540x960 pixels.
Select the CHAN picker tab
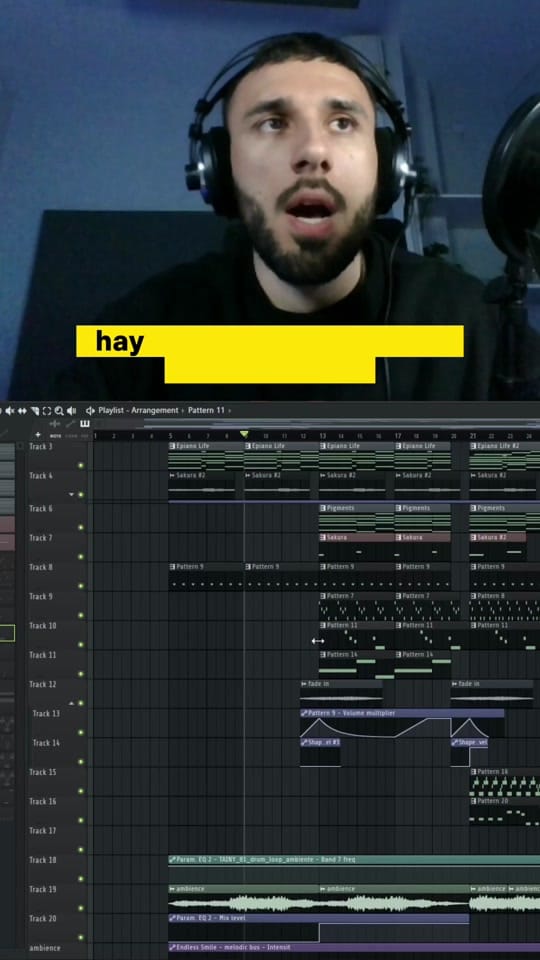point(71,435)
